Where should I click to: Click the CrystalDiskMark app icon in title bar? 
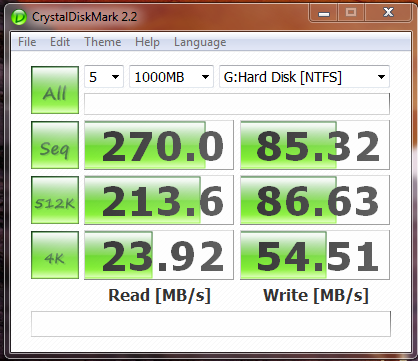pos(19,17)
